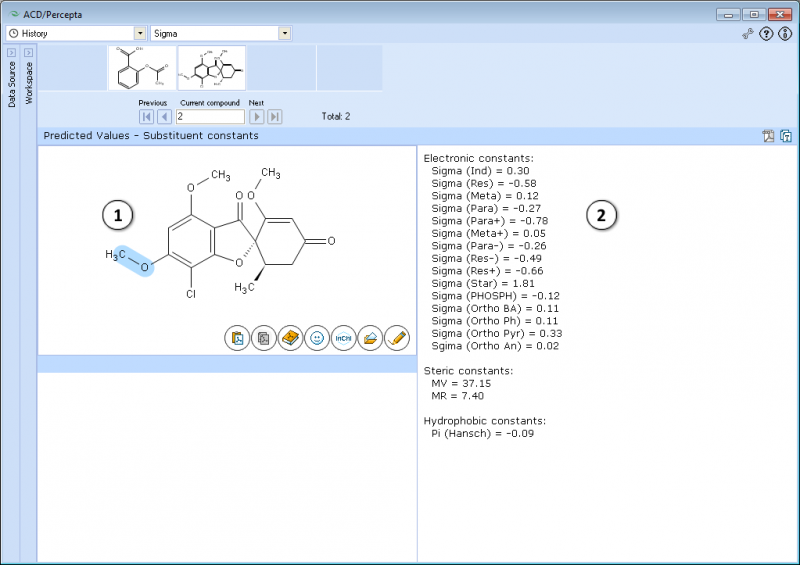This screenshot has width=800, height=565.
Task: Click the question mark help icon
Action: pos(766,34)
